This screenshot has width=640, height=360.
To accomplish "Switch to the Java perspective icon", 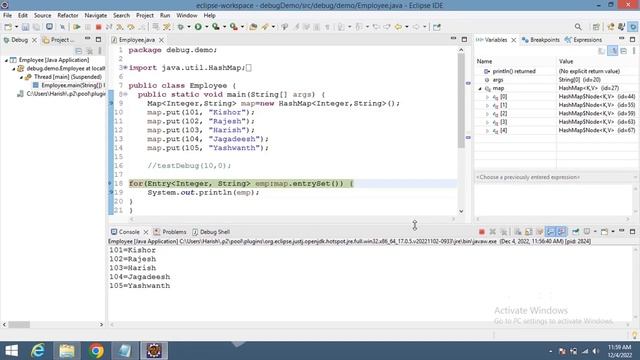I will click(x=622, y=27).
